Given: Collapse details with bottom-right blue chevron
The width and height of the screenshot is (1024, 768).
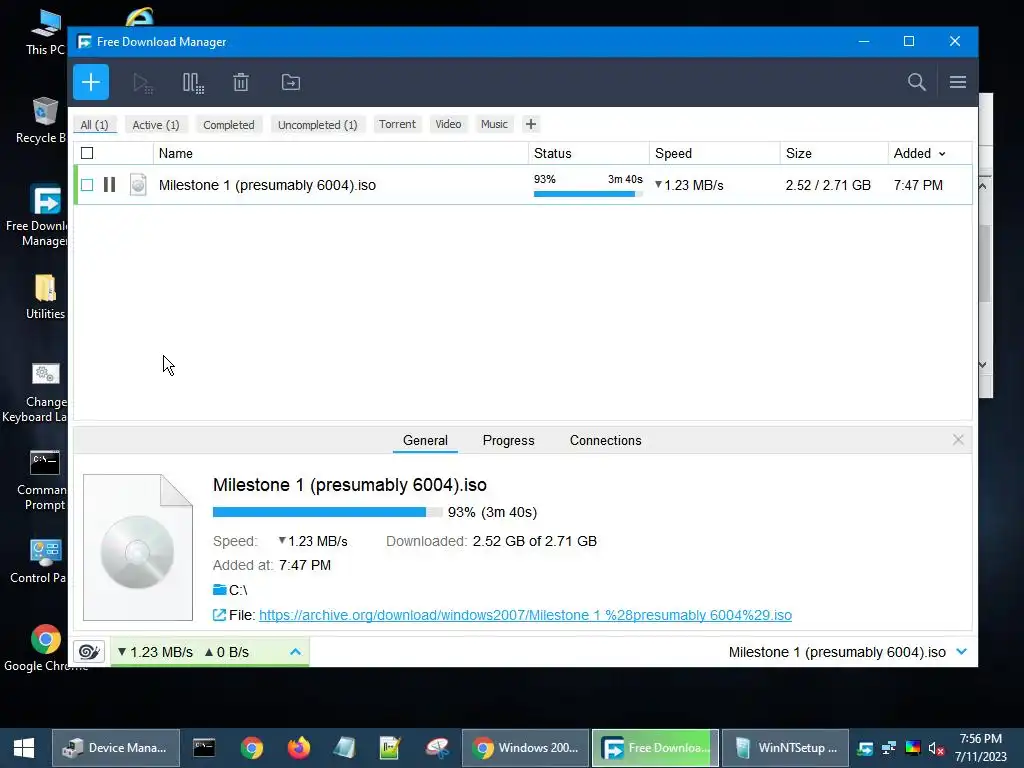Looking at the screenshot, I should pos(961,652).
